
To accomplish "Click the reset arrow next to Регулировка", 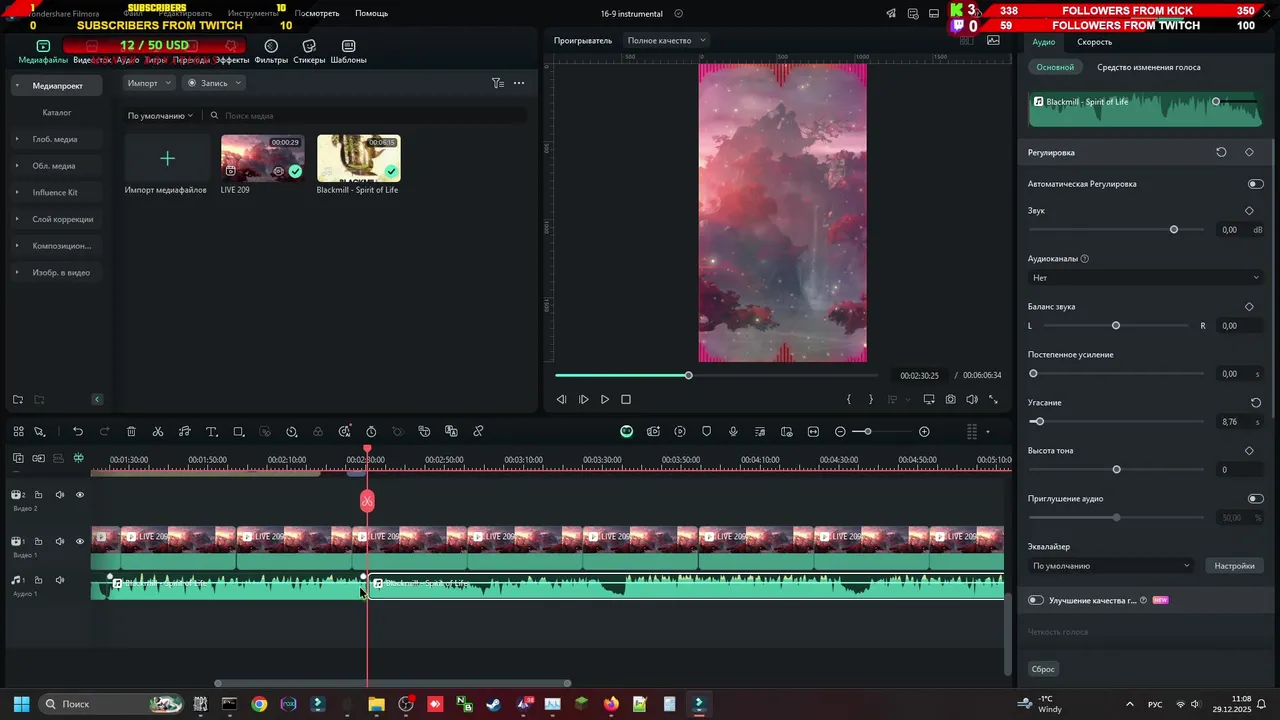I will click(1221, 152).
